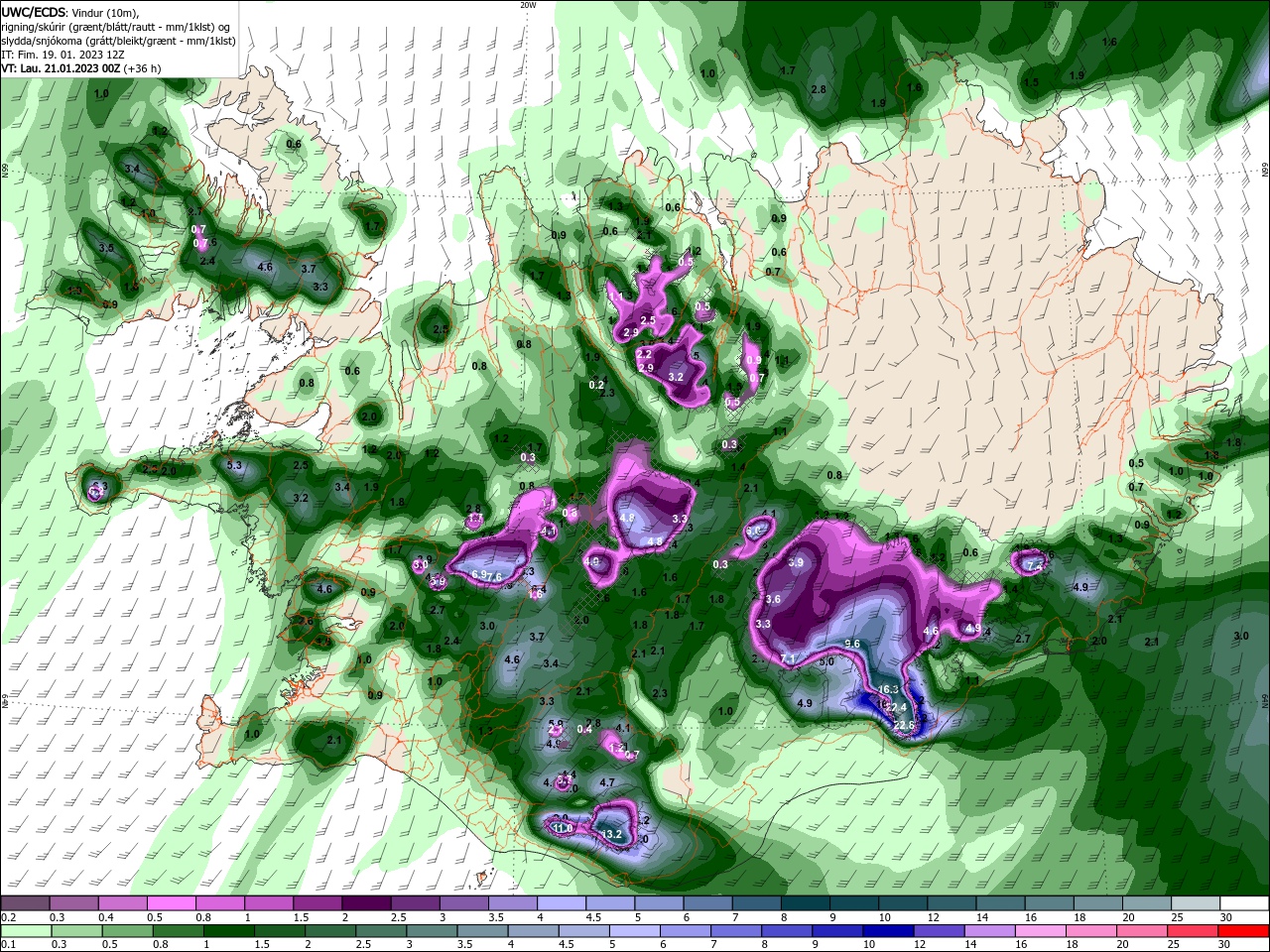Image resolution: width=1270 pixels, height=952 pixels.
Task: Click the 13.2 precipitation value
Action: click(612, 835)
